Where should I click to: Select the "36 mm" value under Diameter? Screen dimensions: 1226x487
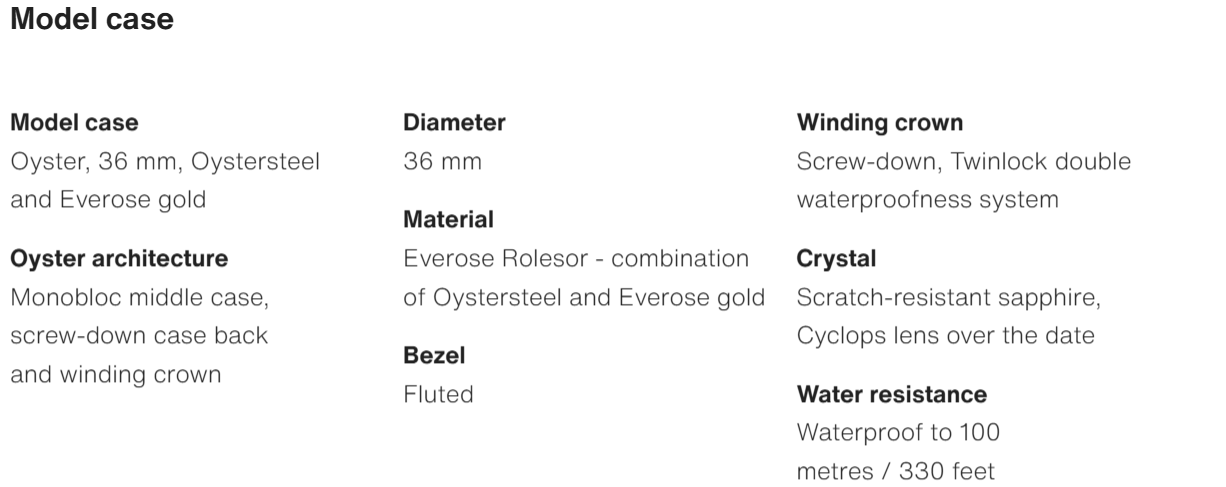(442, 161)
